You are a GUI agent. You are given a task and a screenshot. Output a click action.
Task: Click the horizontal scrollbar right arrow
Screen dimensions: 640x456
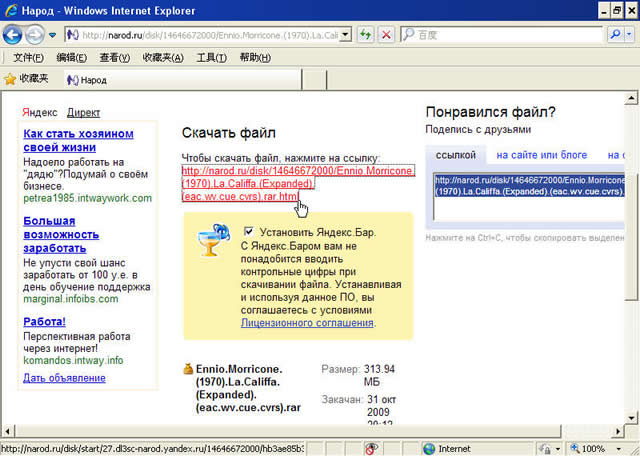coord(618,431)
